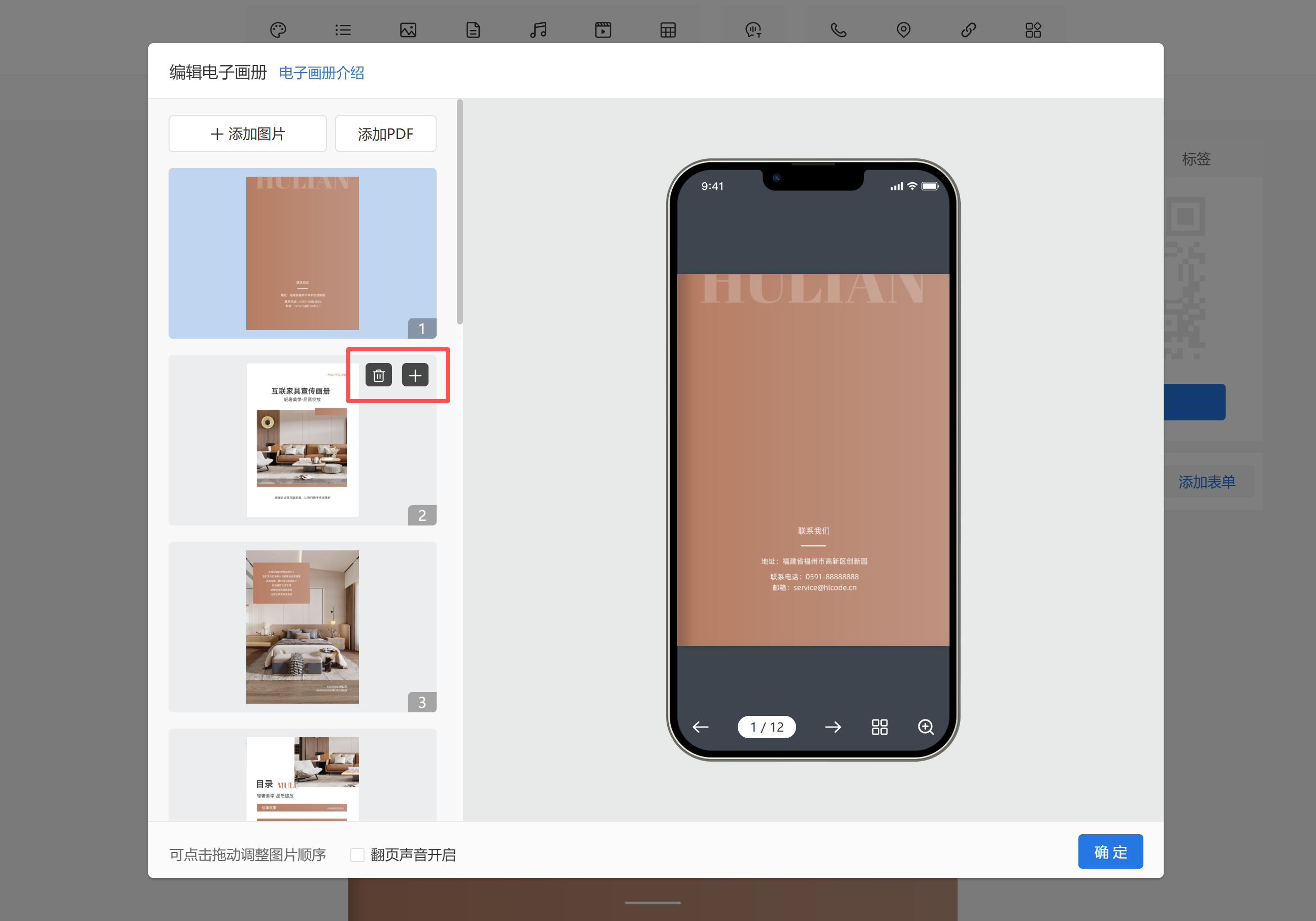Click the table icon in top toolbar

coord(668,30)
